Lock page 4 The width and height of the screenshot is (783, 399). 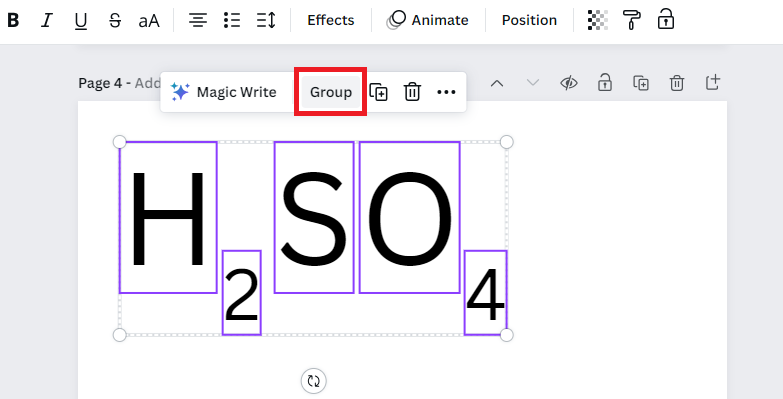tap(604, 82)
